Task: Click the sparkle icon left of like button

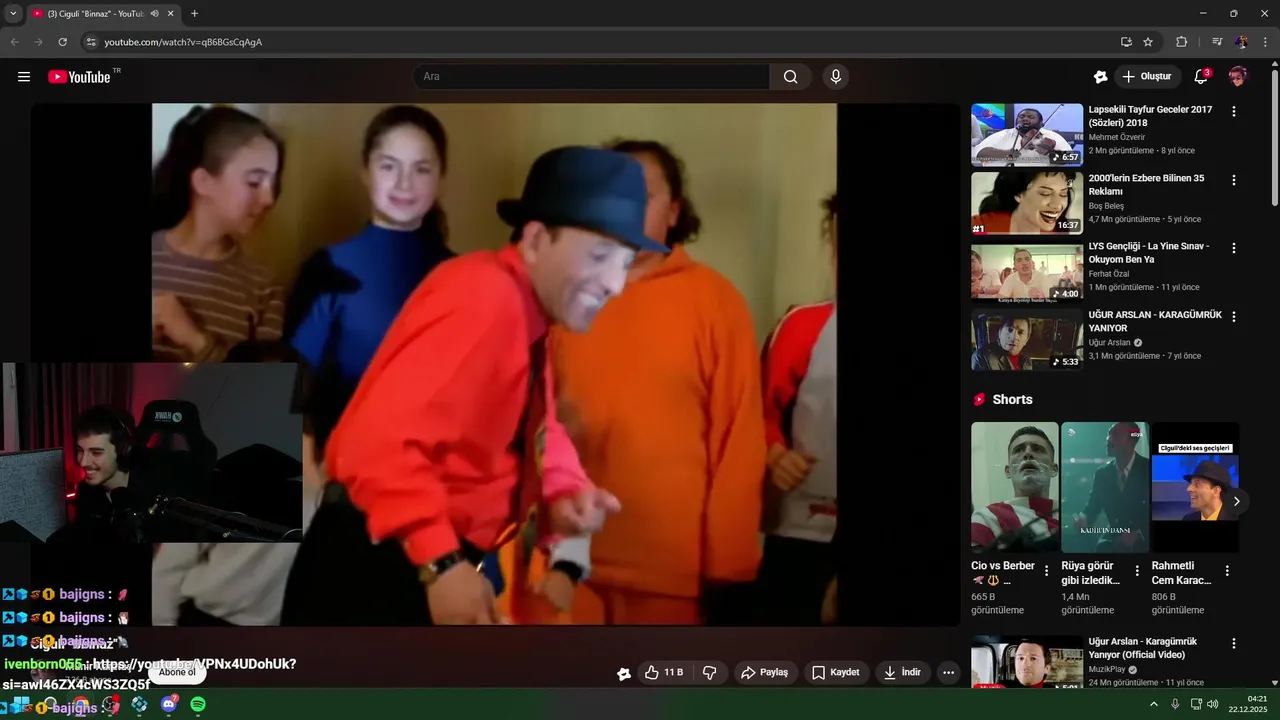Action: pyautogui.click(x=624, y=674)
